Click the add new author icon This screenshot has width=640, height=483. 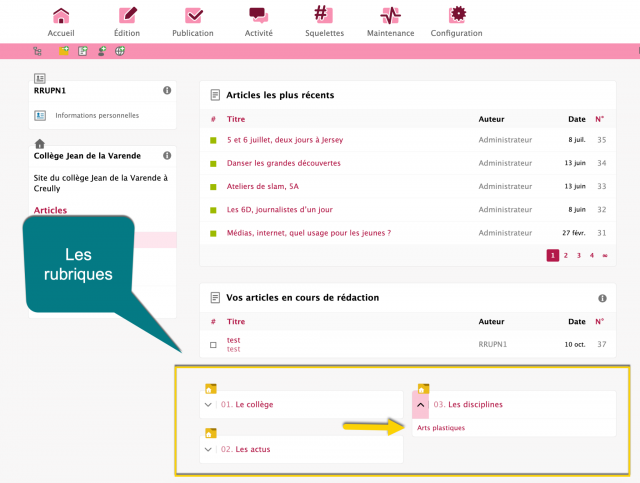(x=102, y=51)
